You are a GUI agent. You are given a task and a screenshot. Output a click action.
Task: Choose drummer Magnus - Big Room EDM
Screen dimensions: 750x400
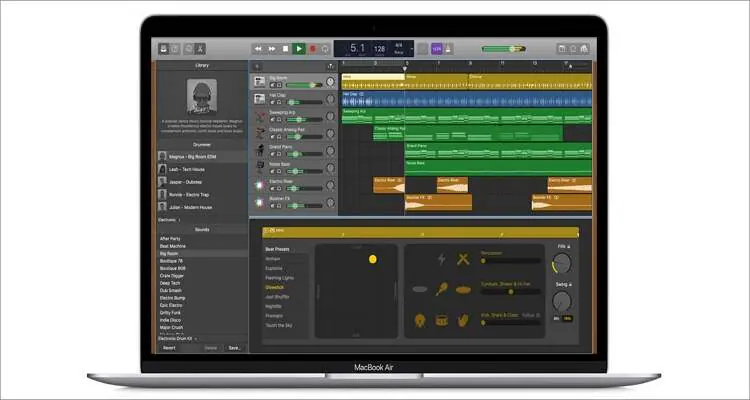(202, 157)
